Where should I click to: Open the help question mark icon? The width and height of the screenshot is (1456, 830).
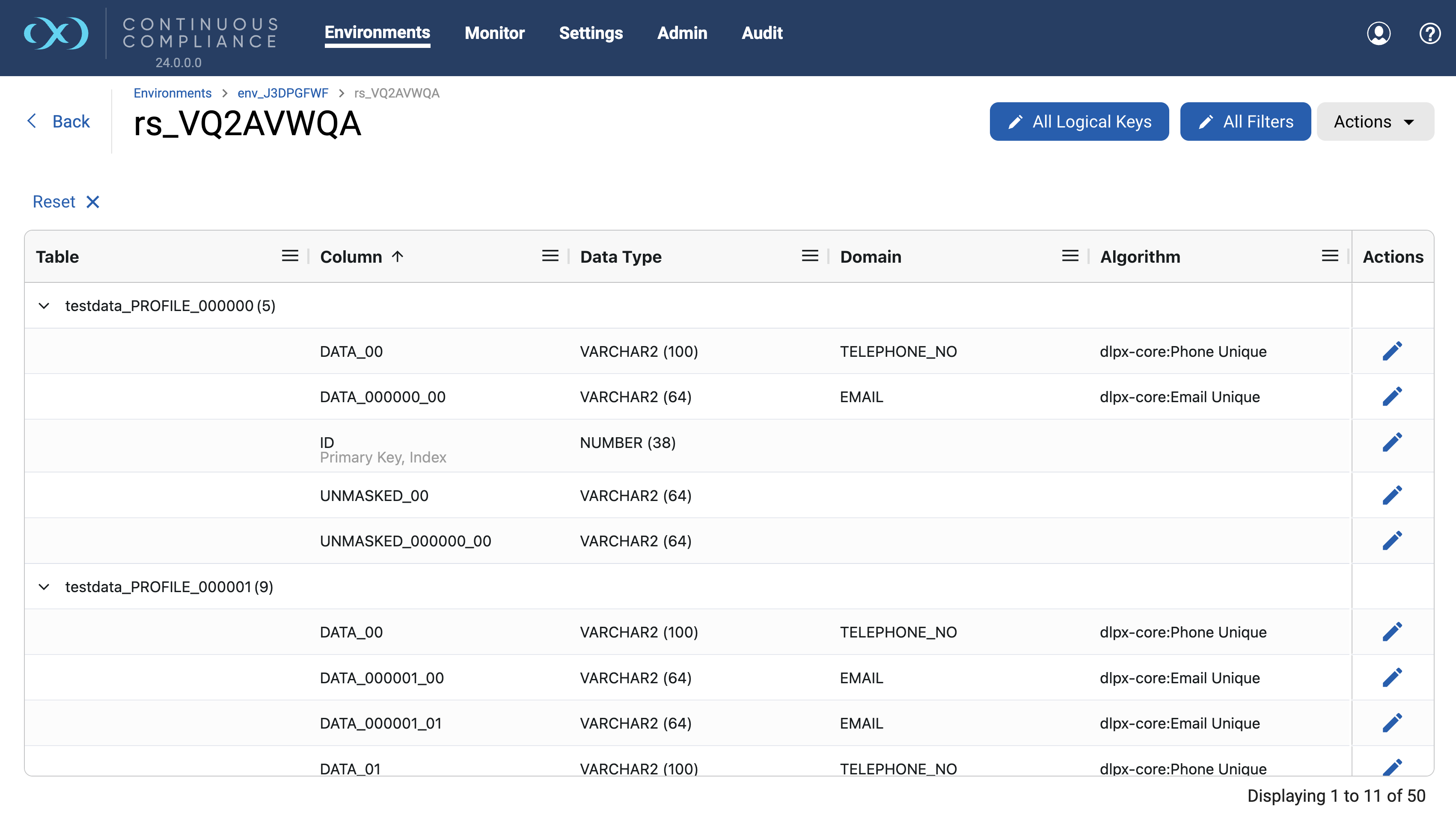[x=1430, y=33]
